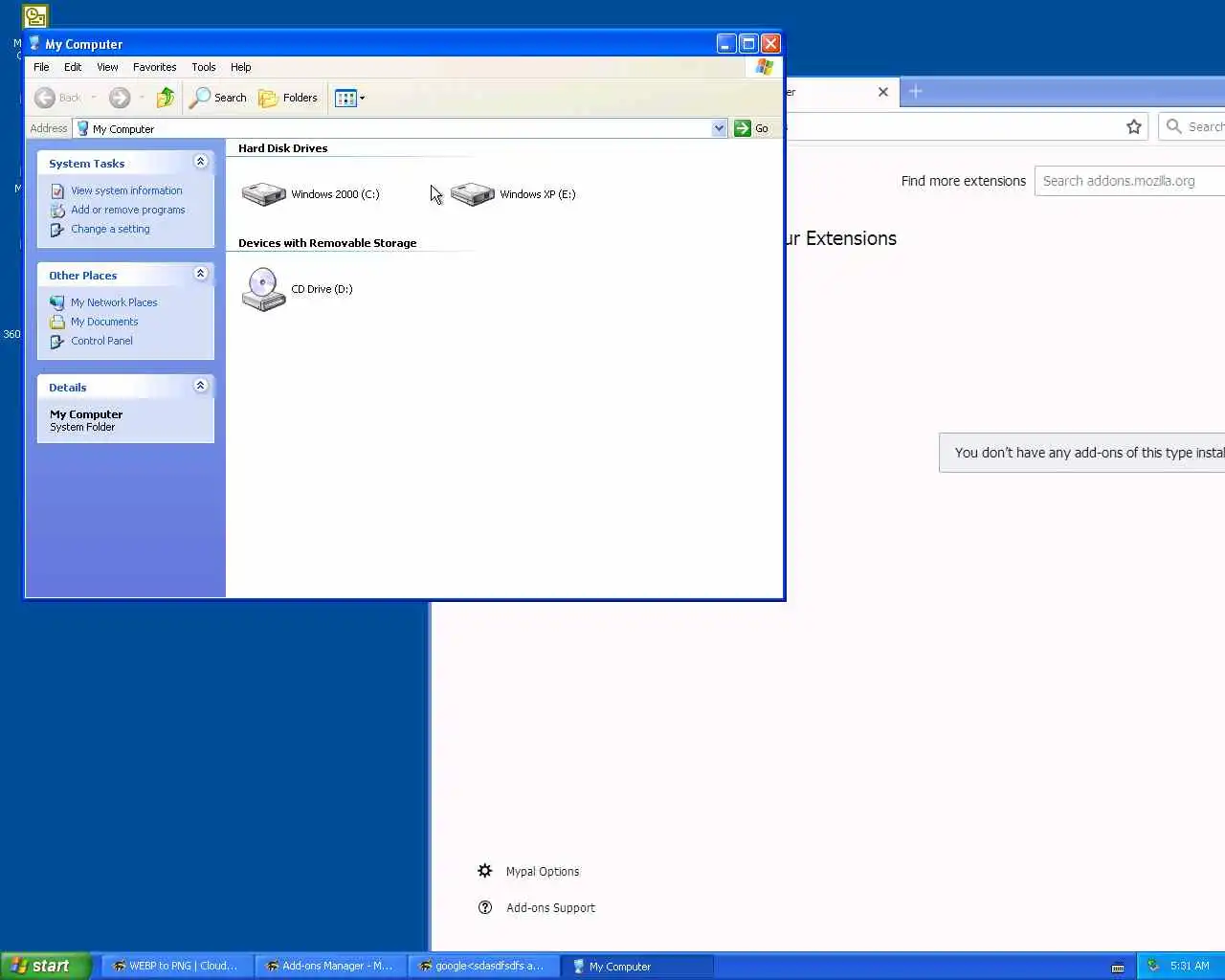1225x980 pixels.
Task: Open the Windows XP (E:) drive icon
Action: 472,194
